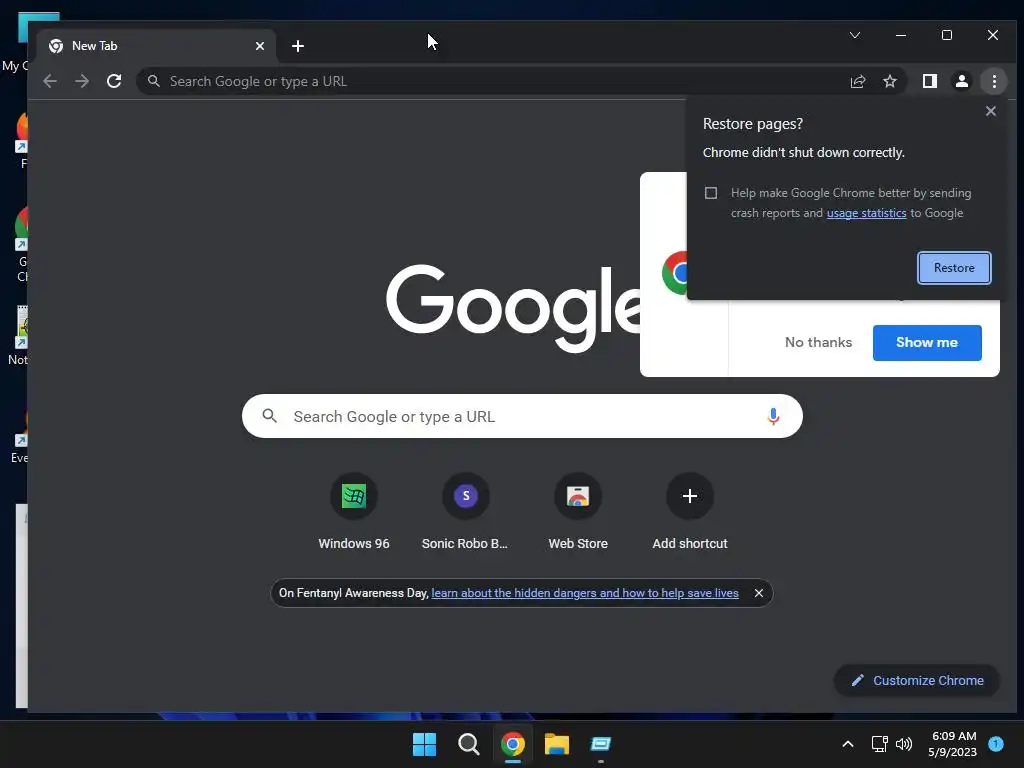
Task: Open taskbar Search
Action: (468, 744)
